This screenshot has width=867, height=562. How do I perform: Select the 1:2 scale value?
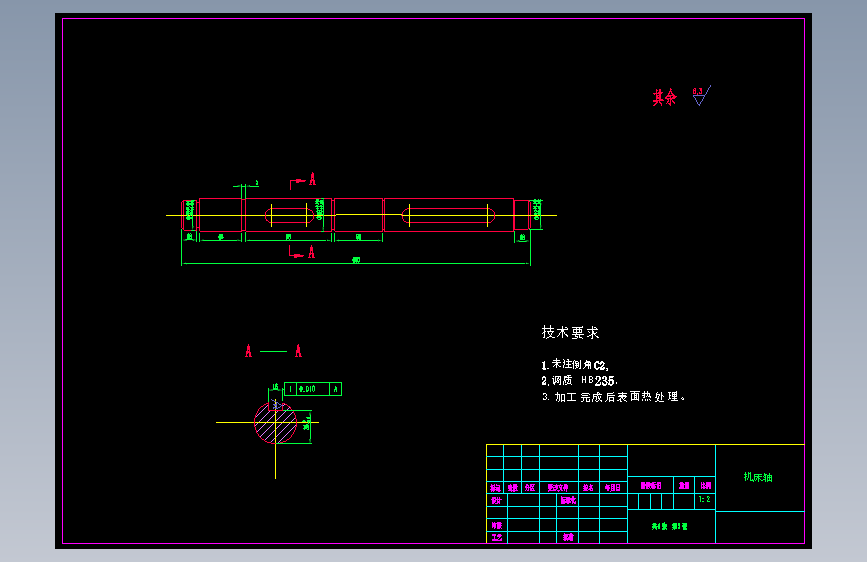tap(704, 499)
